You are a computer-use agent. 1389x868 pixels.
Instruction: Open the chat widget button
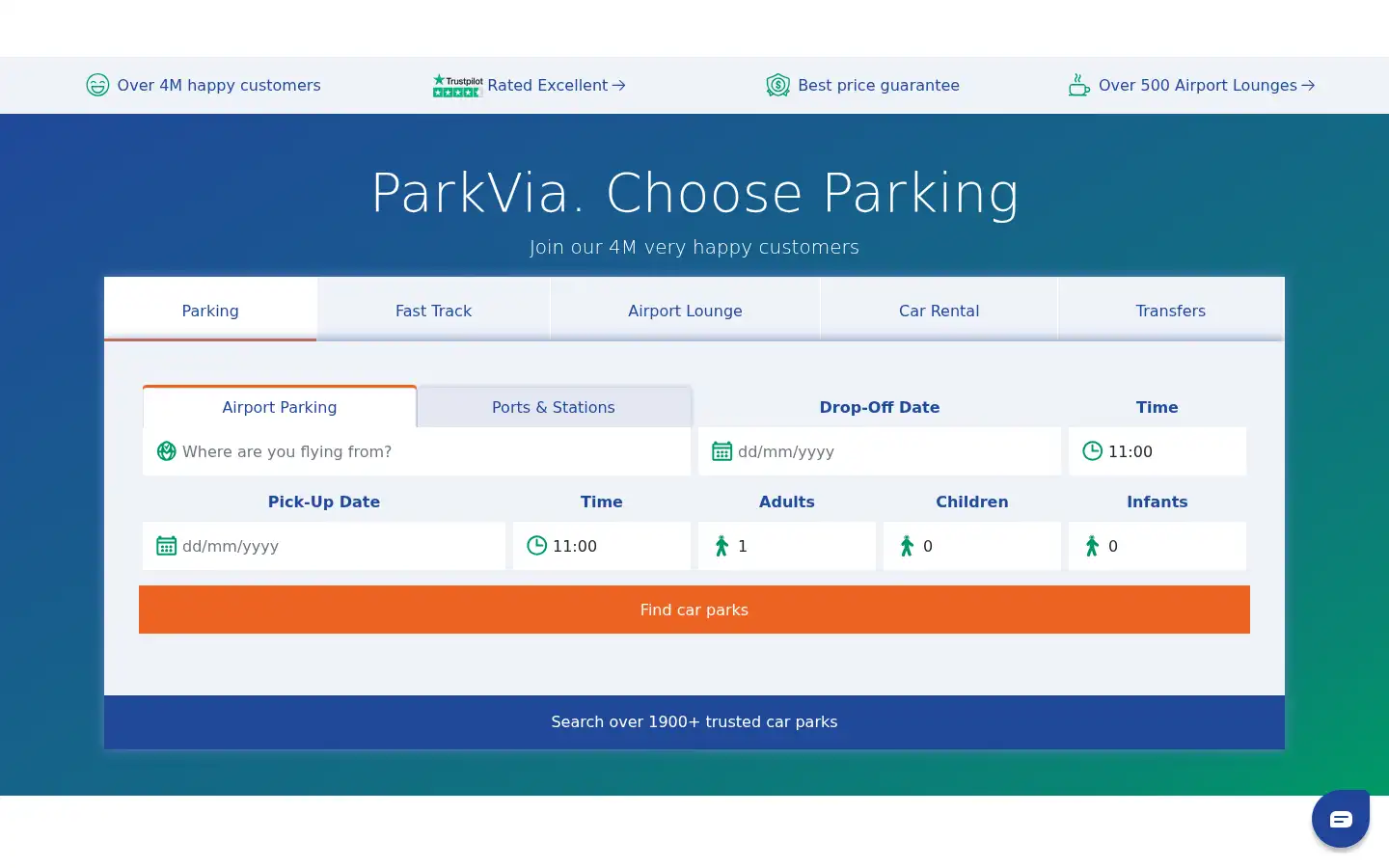[1341, 819]
